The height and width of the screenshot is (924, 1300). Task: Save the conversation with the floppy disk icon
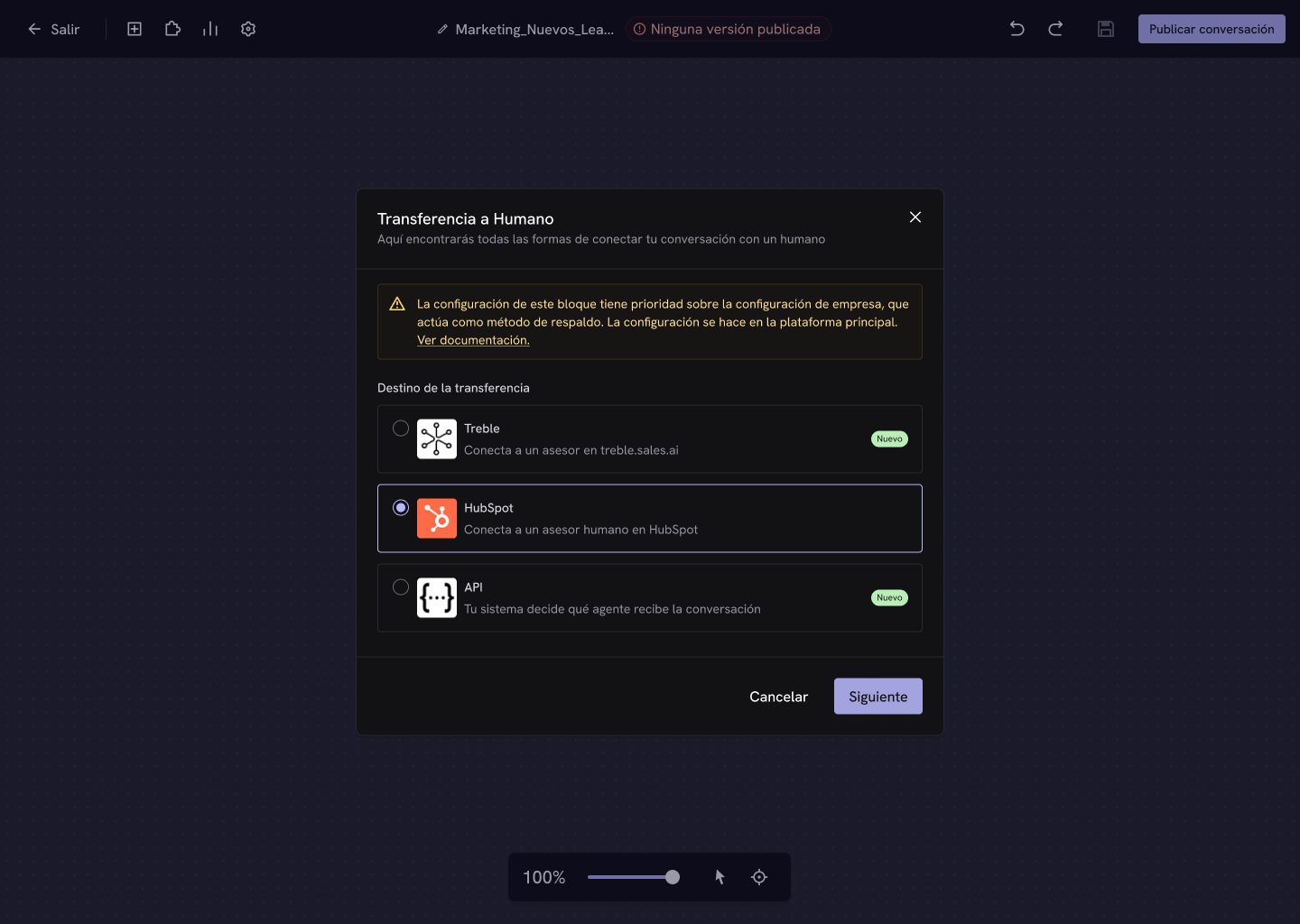[1106, 29]
